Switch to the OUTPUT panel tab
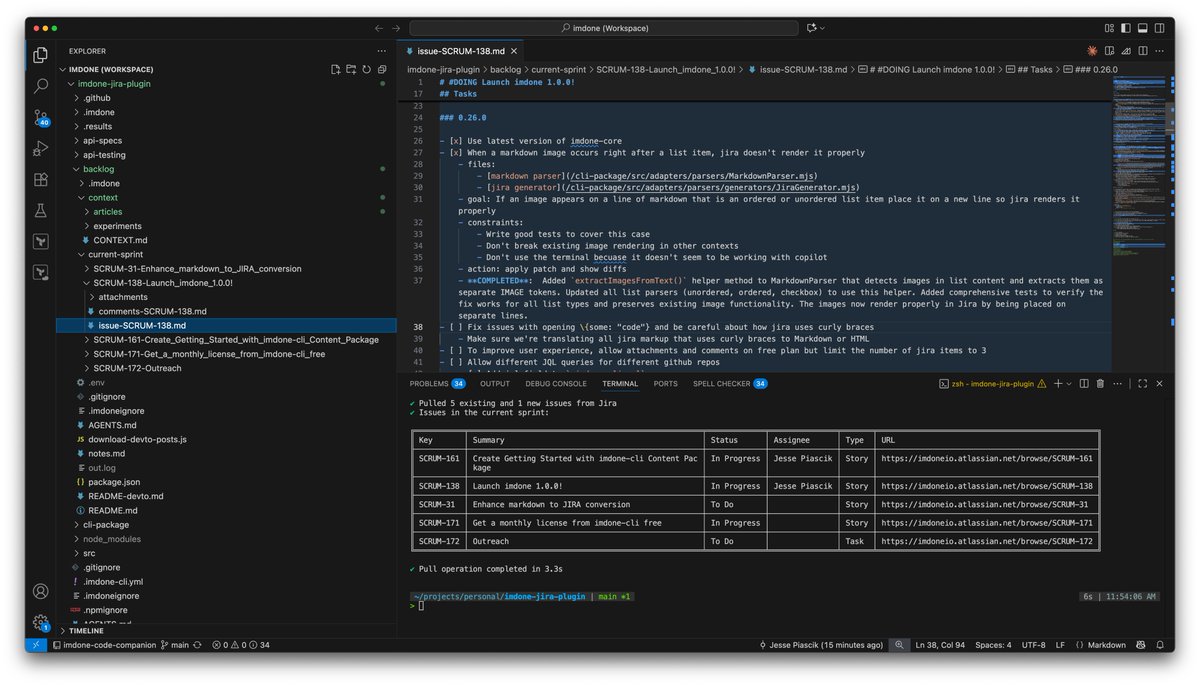The image size is (1200, 686). point(494,383)
